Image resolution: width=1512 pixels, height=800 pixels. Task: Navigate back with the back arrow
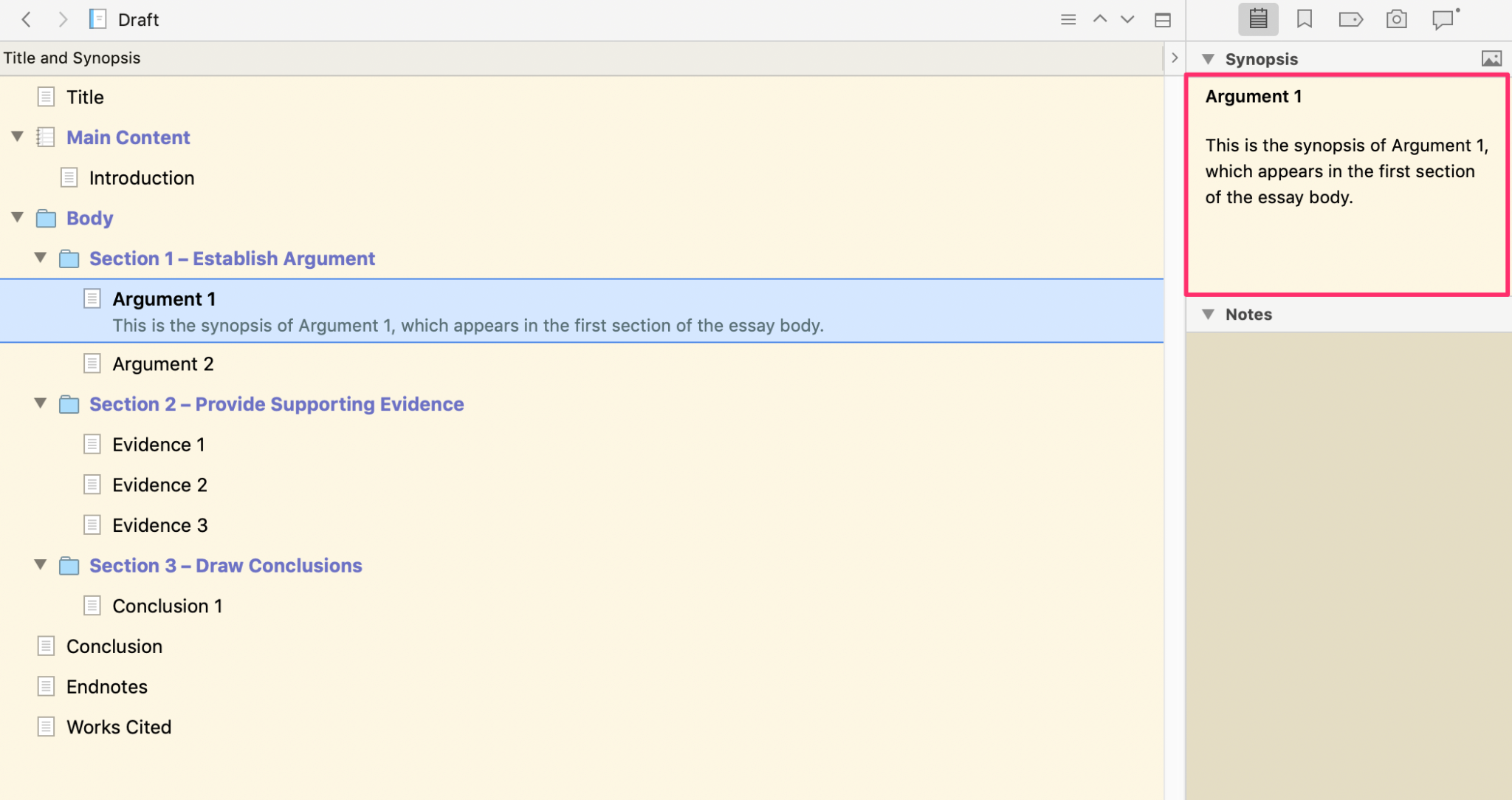[x=27, y=19]
